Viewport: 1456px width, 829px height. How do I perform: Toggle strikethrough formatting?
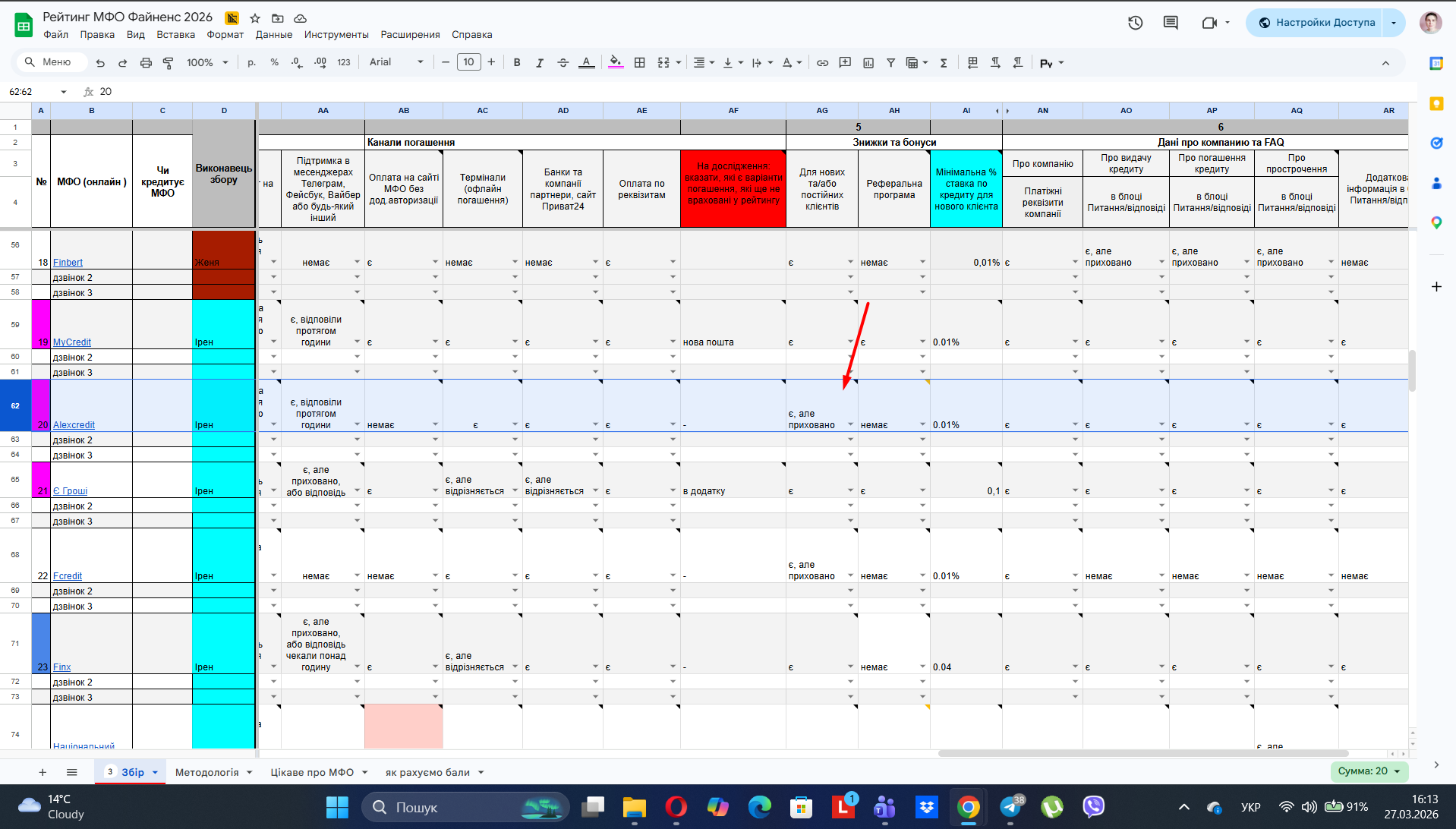click(563, 63)
